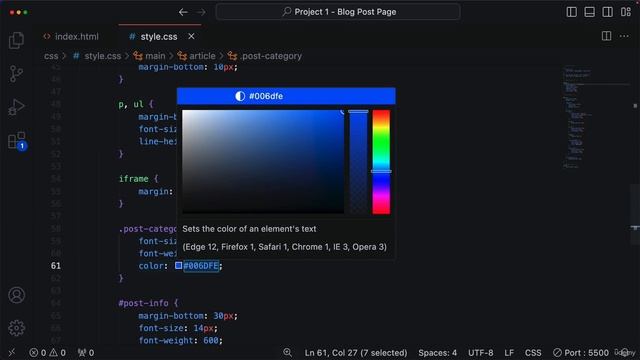Click line number 61 in gutter
This screenshot has width=640, height=360.
[x=56, y=266]
